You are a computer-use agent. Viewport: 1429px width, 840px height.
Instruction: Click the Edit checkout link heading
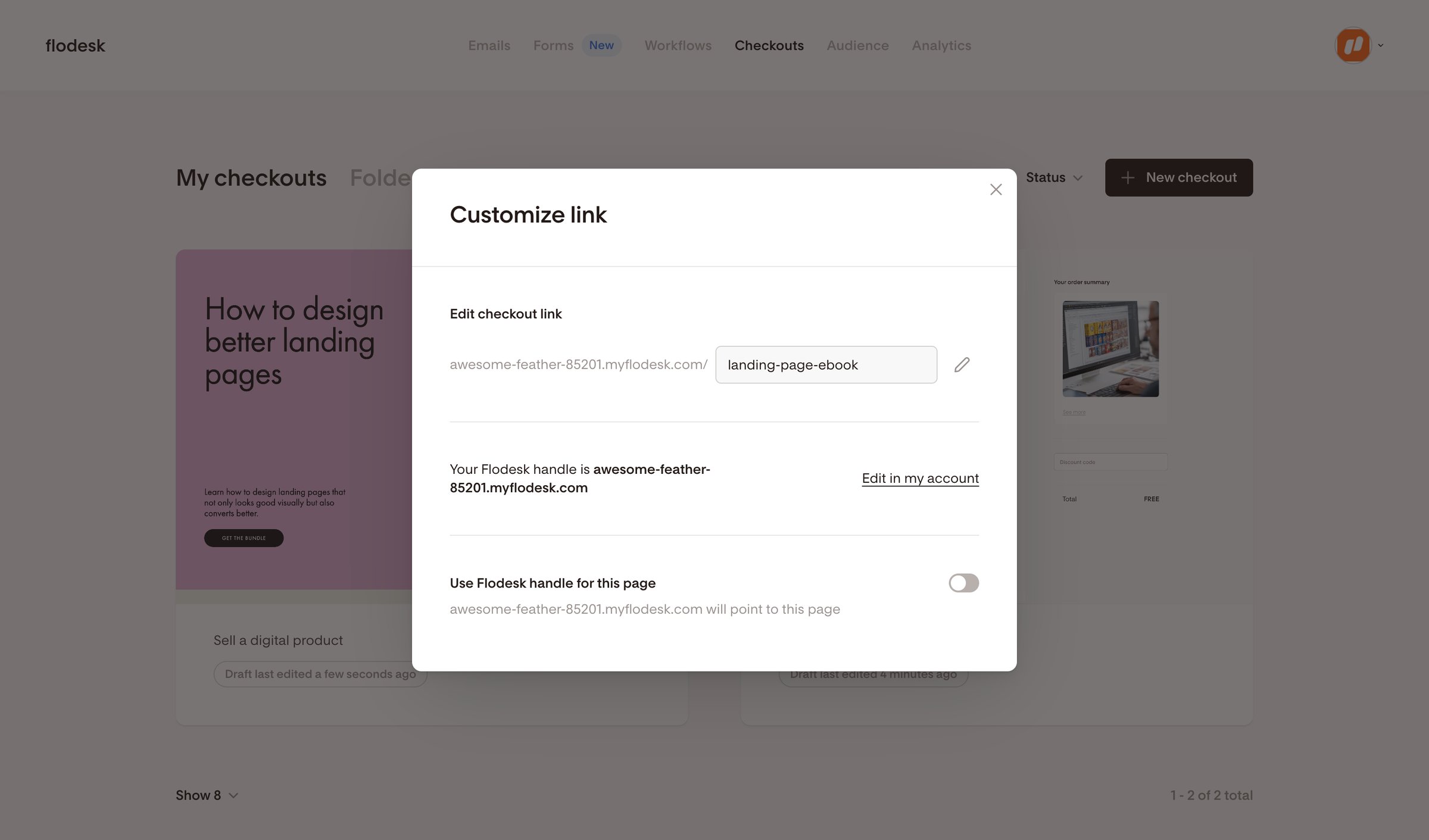506,314
